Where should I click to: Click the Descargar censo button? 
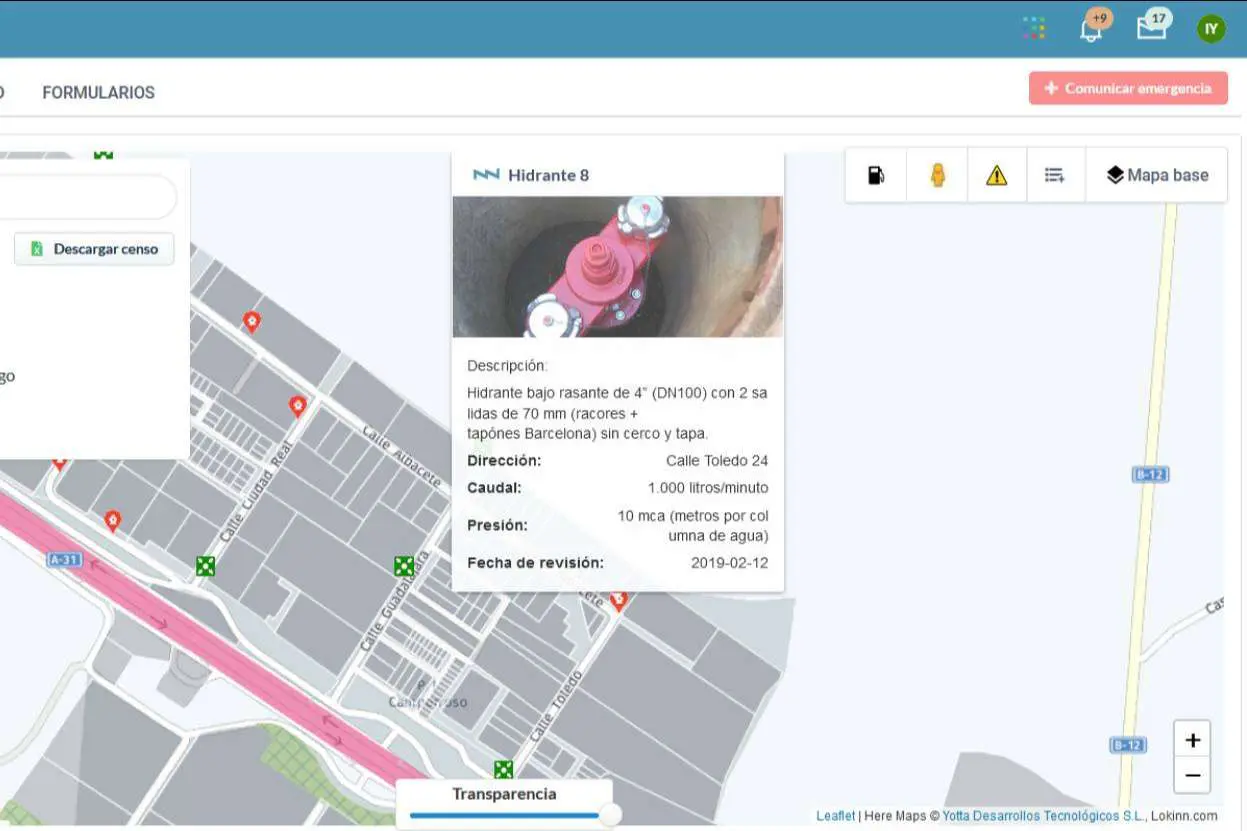point(94,249)
